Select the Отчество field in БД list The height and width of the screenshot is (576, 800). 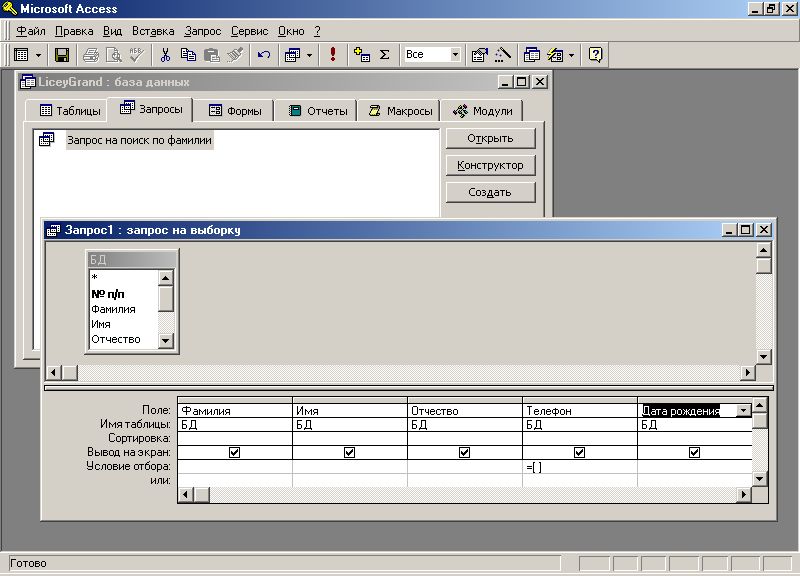point(116,339)
